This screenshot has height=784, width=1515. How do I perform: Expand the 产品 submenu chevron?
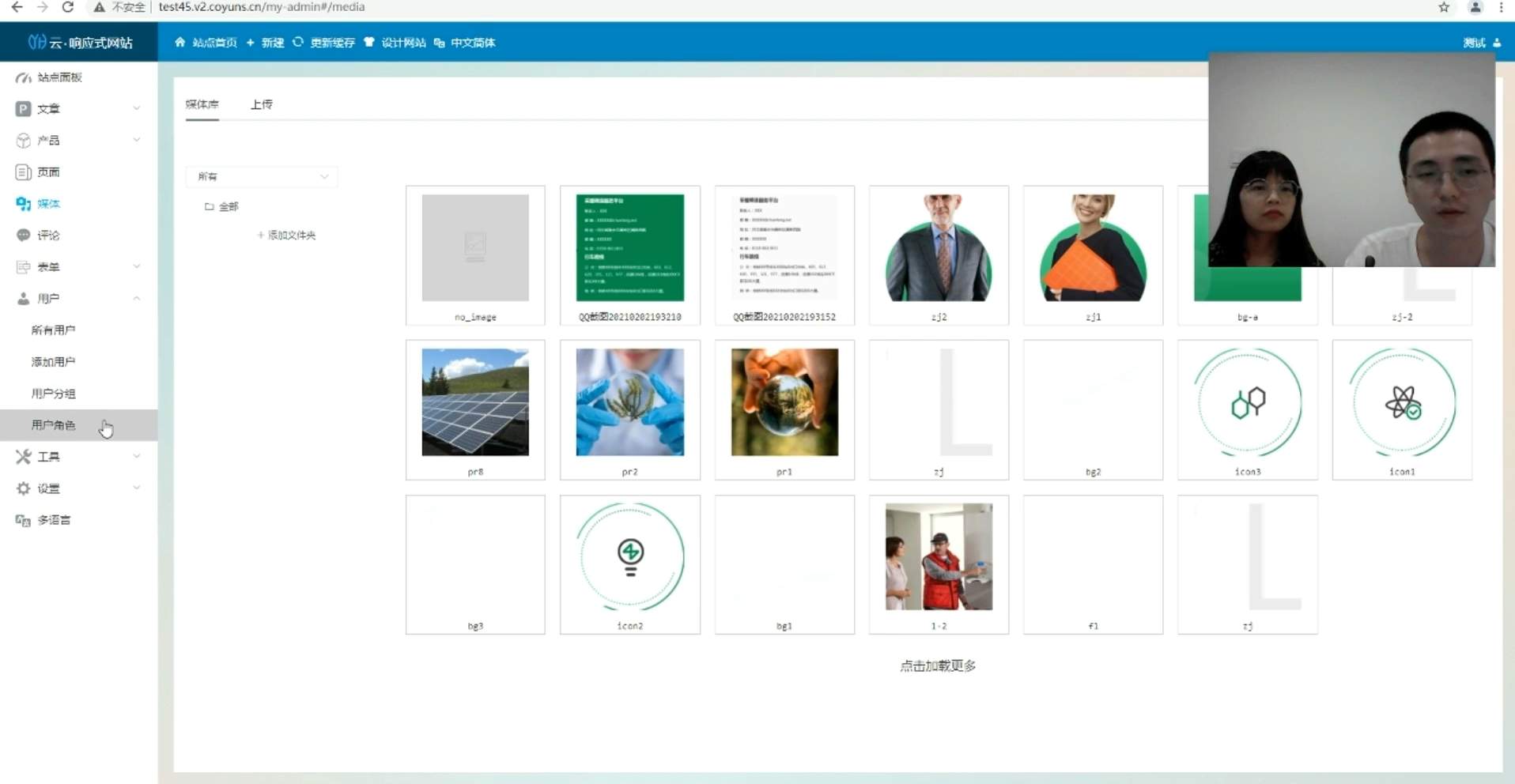(137, 140)
